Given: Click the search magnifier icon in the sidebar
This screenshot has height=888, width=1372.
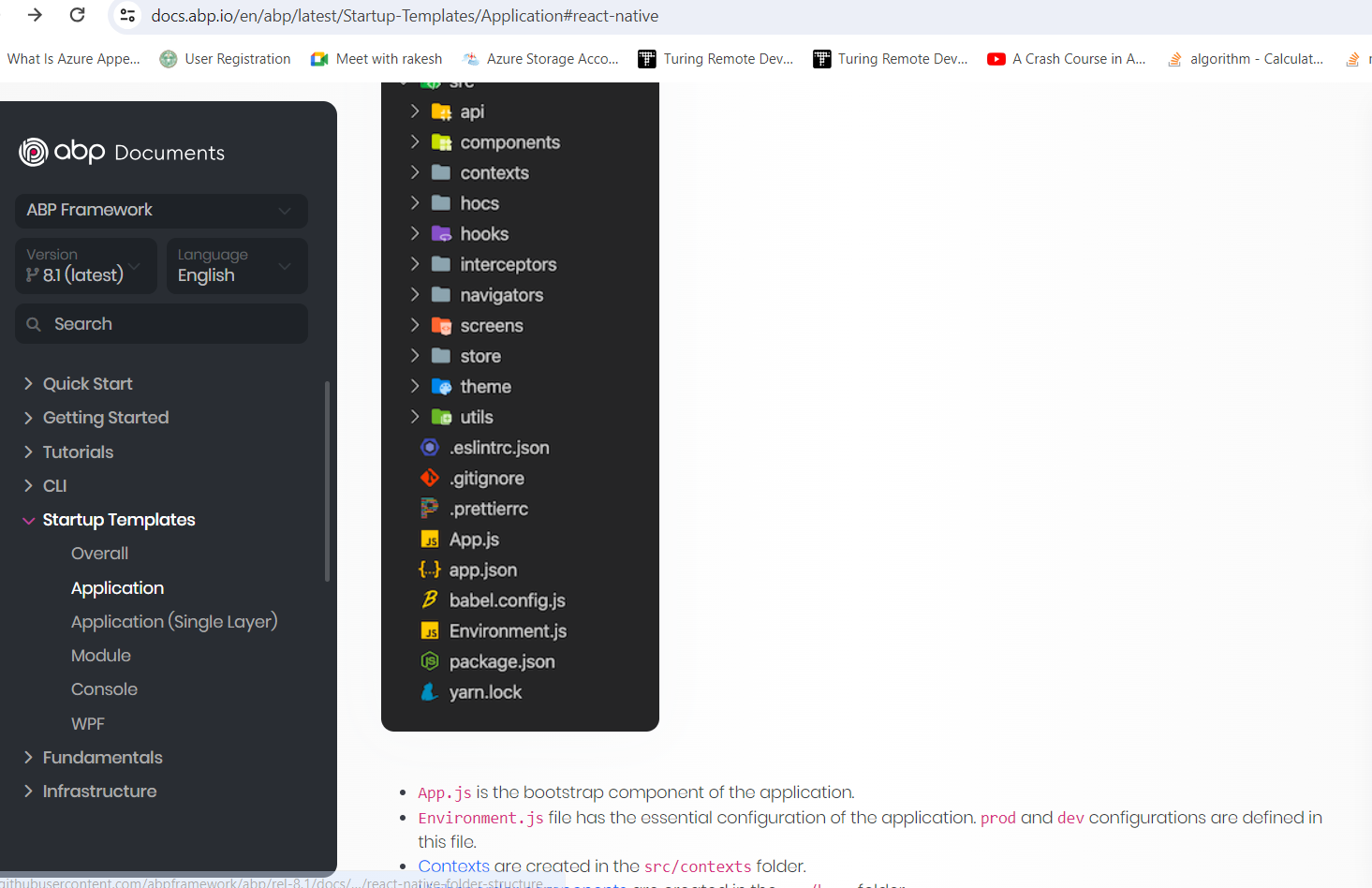Looking at the screenshot, I should point(35,323).
